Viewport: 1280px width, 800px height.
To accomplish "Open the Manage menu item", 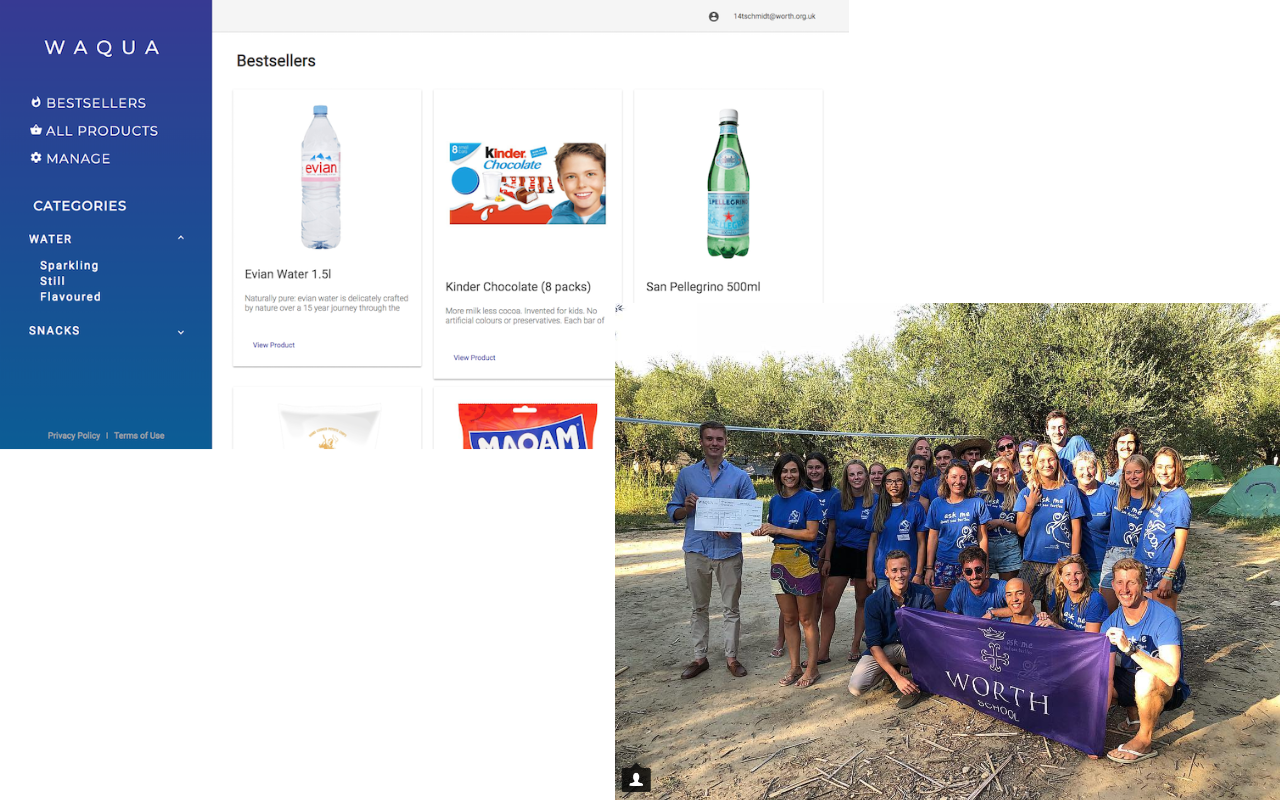I will click(78, 159).
